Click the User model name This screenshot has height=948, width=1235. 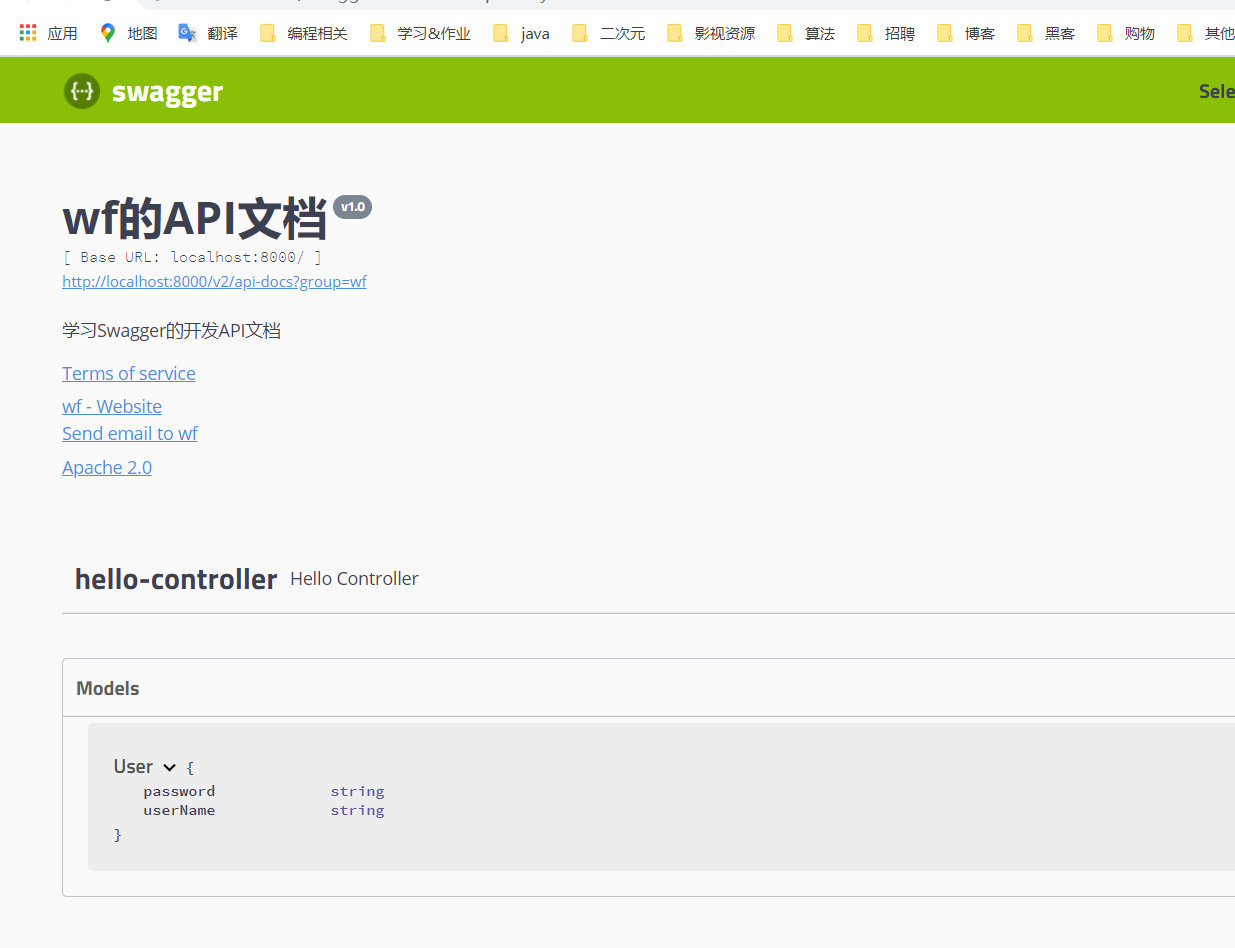pos(133,767)
